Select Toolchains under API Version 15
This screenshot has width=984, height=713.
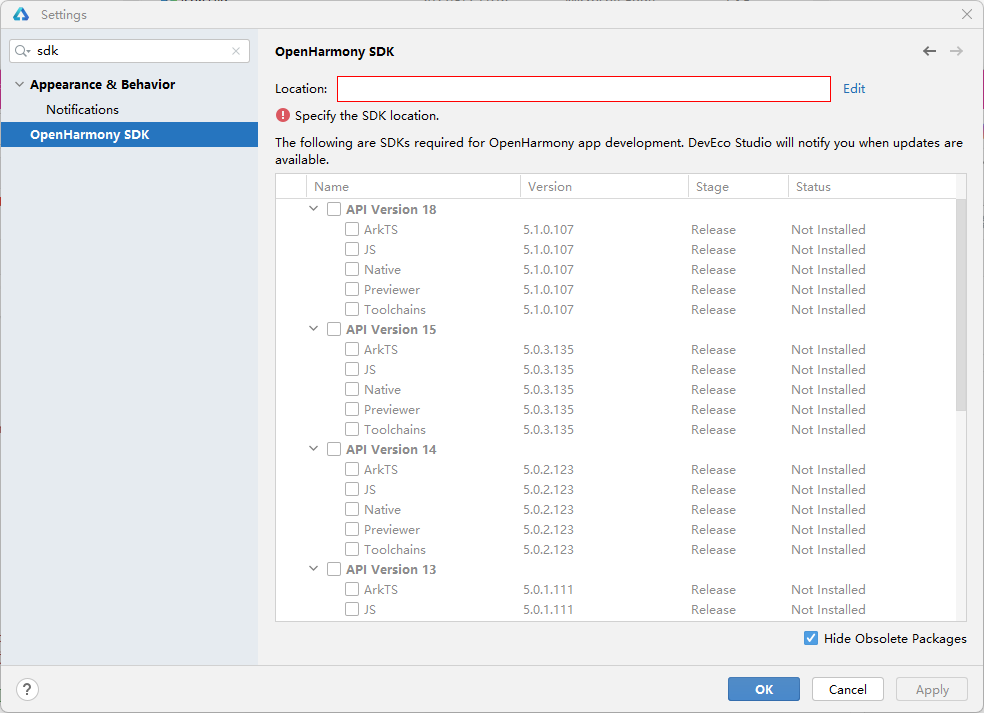(x=395, y=429)
